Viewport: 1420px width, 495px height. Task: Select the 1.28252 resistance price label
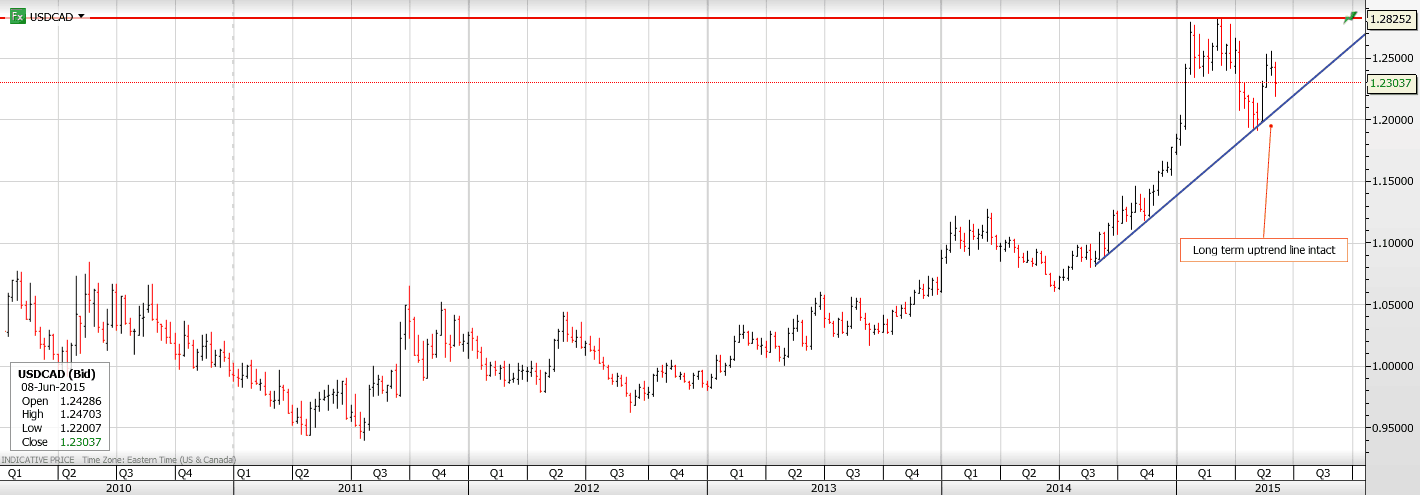click(x=1390, y=19)
